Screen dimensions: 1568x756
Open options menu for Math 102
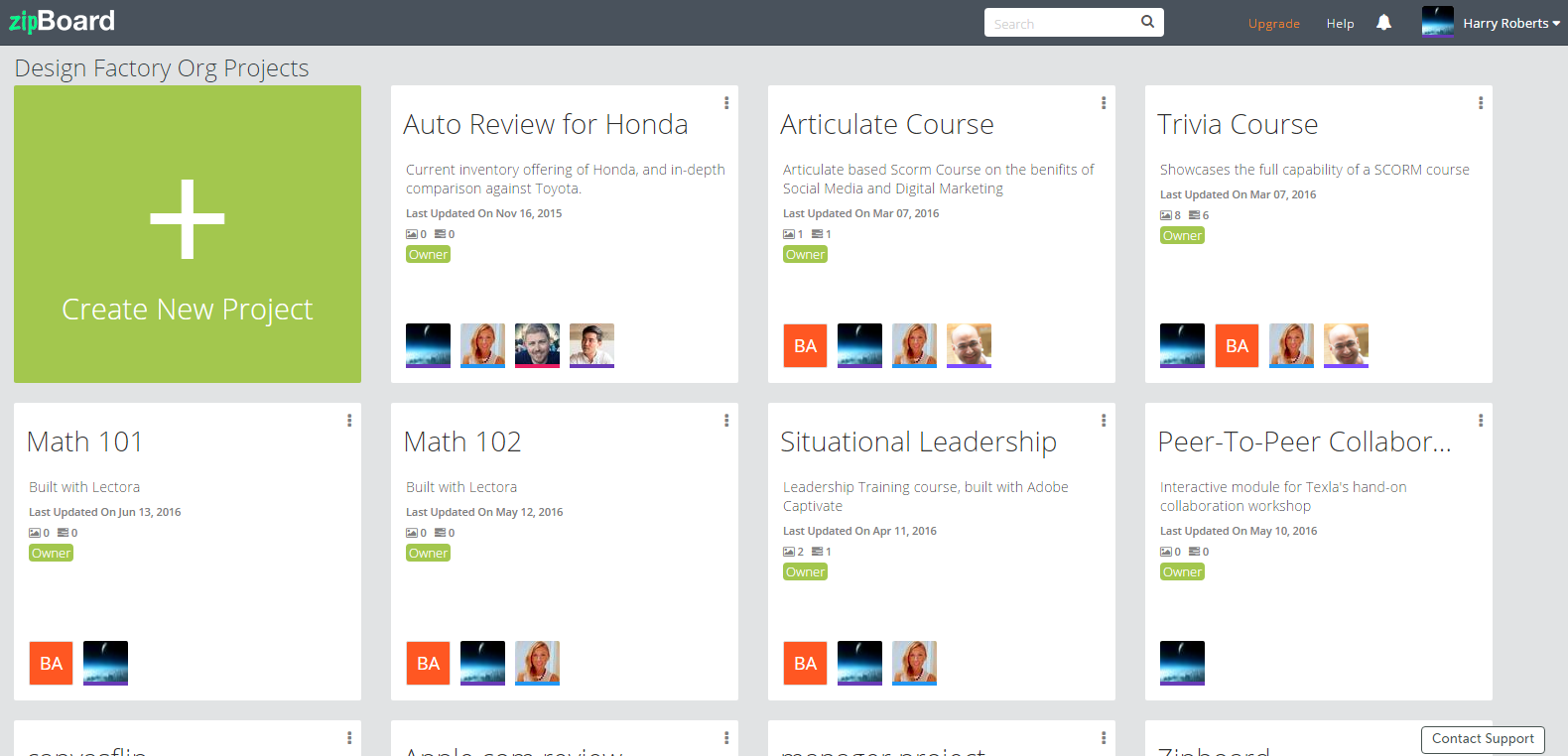point(726,421)
